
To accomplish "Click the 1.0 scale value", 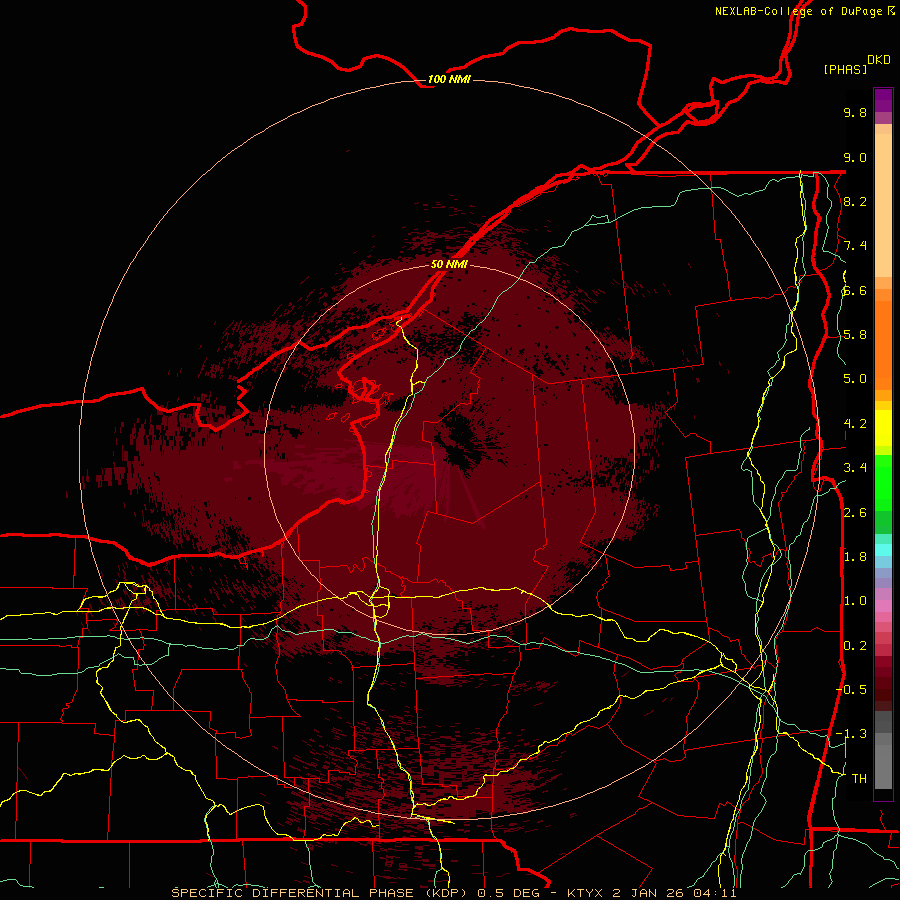I will pos(855,601).
